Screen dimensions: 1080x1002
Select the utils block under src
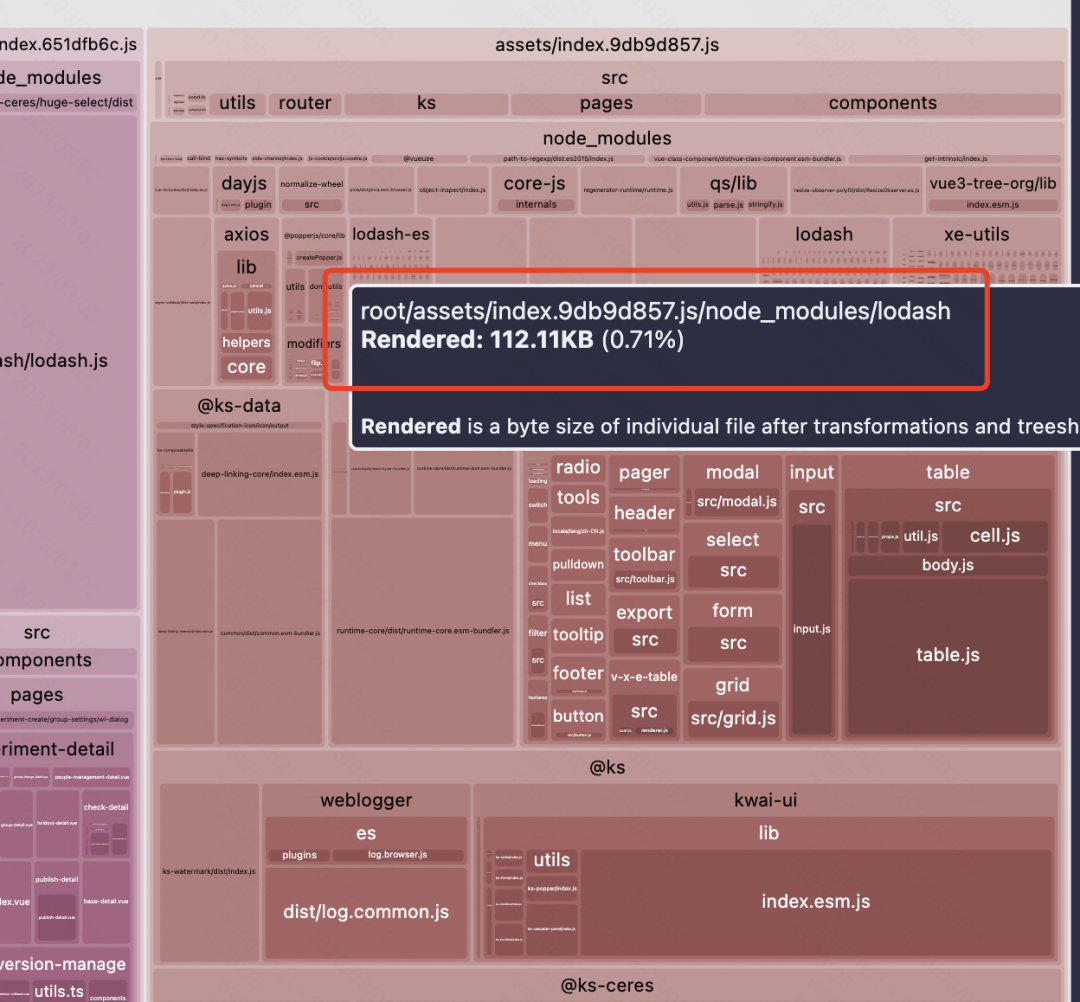point(237,103)
